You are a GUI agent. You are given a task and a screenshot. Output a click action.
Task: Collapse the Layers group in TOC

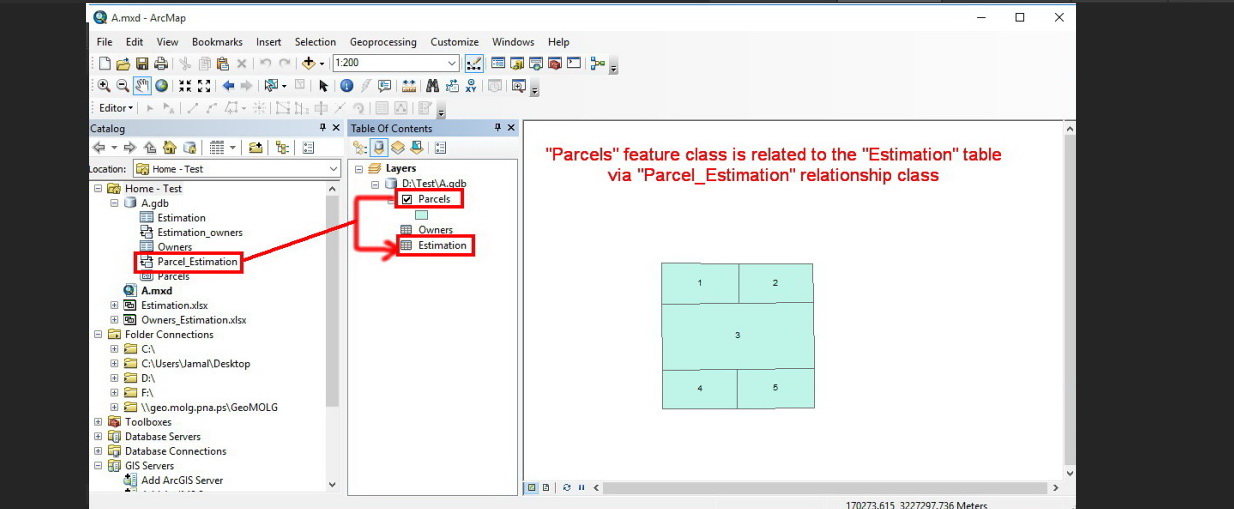(359, 169)
